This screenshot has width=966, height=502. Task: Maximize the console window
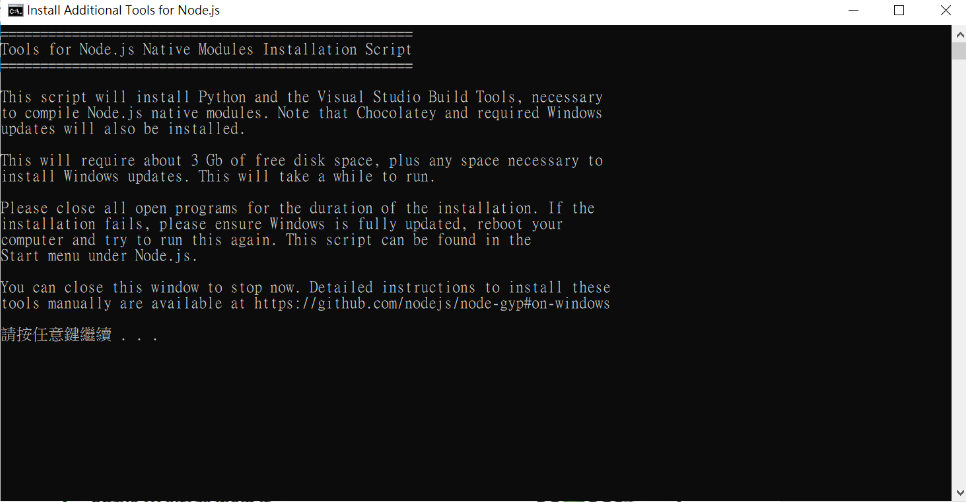[899, 10]
